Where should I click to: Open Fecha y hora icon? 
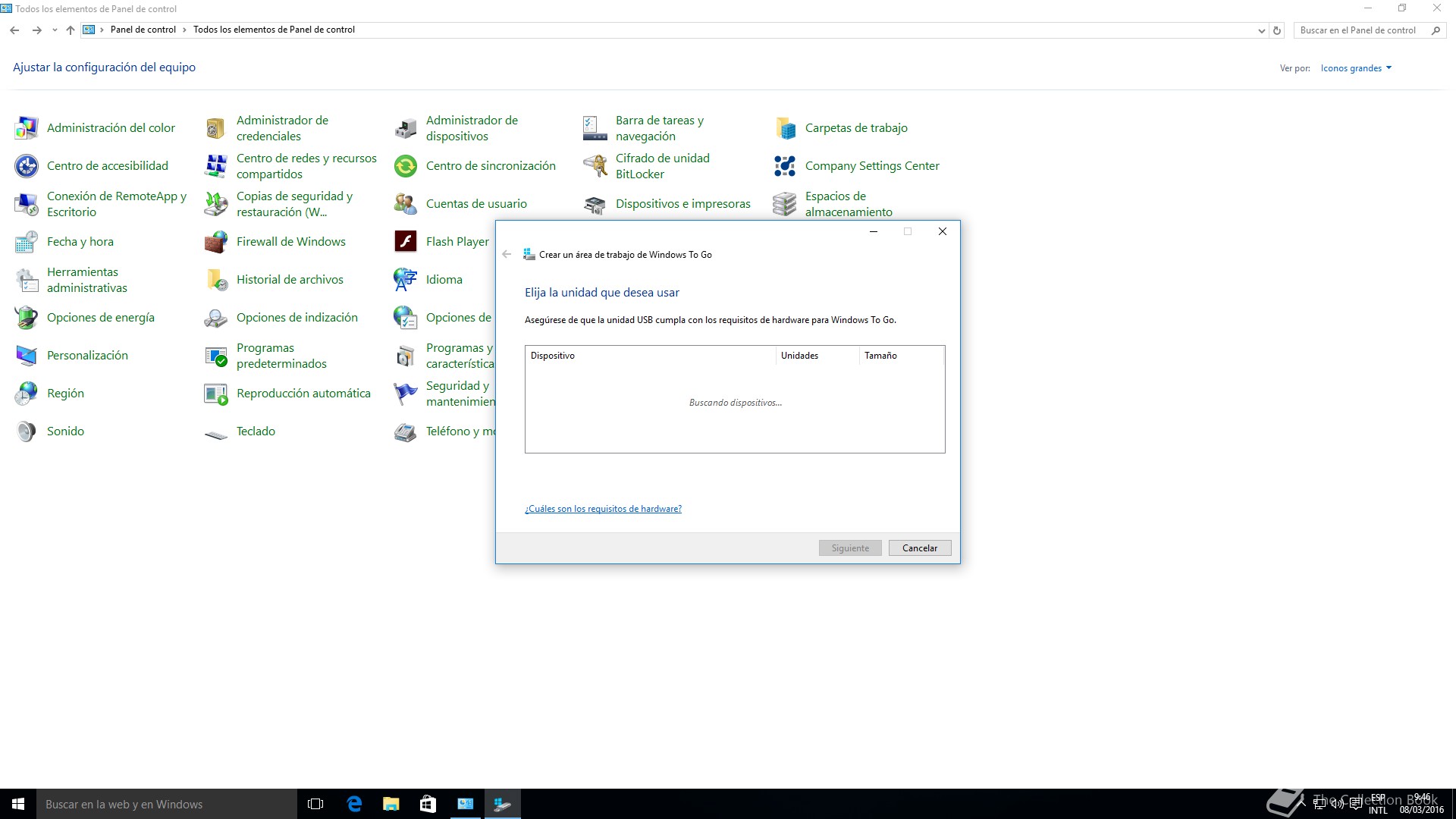(27, 242)
